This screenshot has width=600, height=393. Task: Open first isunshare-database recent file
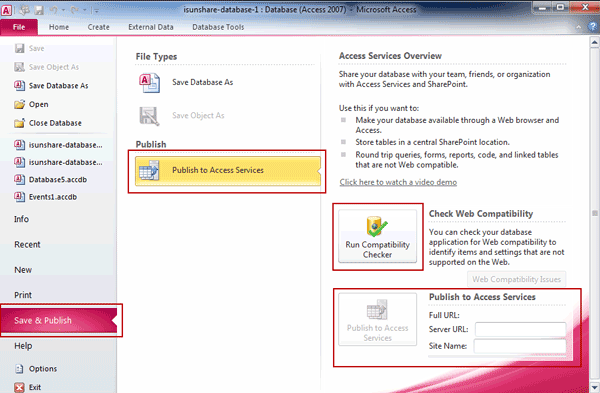tap(58, 145)
